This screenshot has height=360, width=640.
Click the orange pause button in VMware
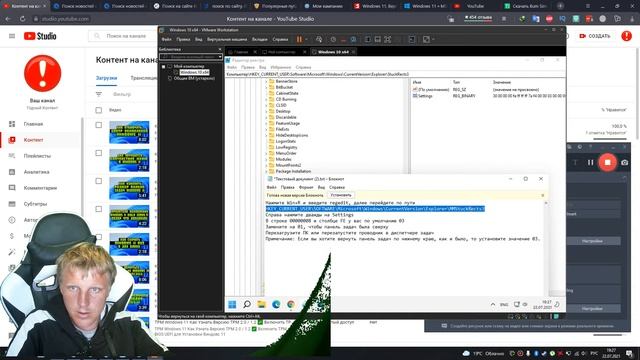299,40
